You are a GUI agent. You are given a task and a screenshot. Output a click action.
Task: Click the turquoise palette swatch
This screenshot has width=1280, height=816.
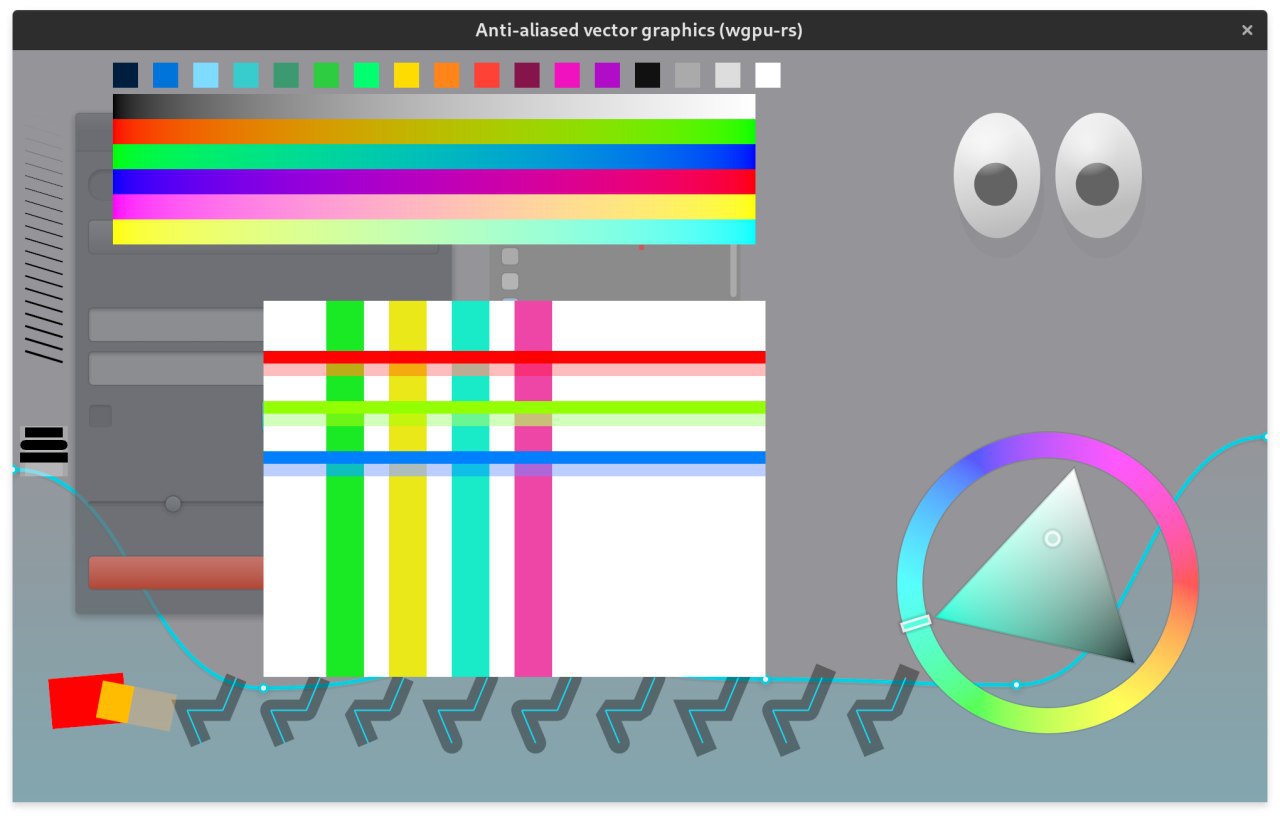(246, 75)
